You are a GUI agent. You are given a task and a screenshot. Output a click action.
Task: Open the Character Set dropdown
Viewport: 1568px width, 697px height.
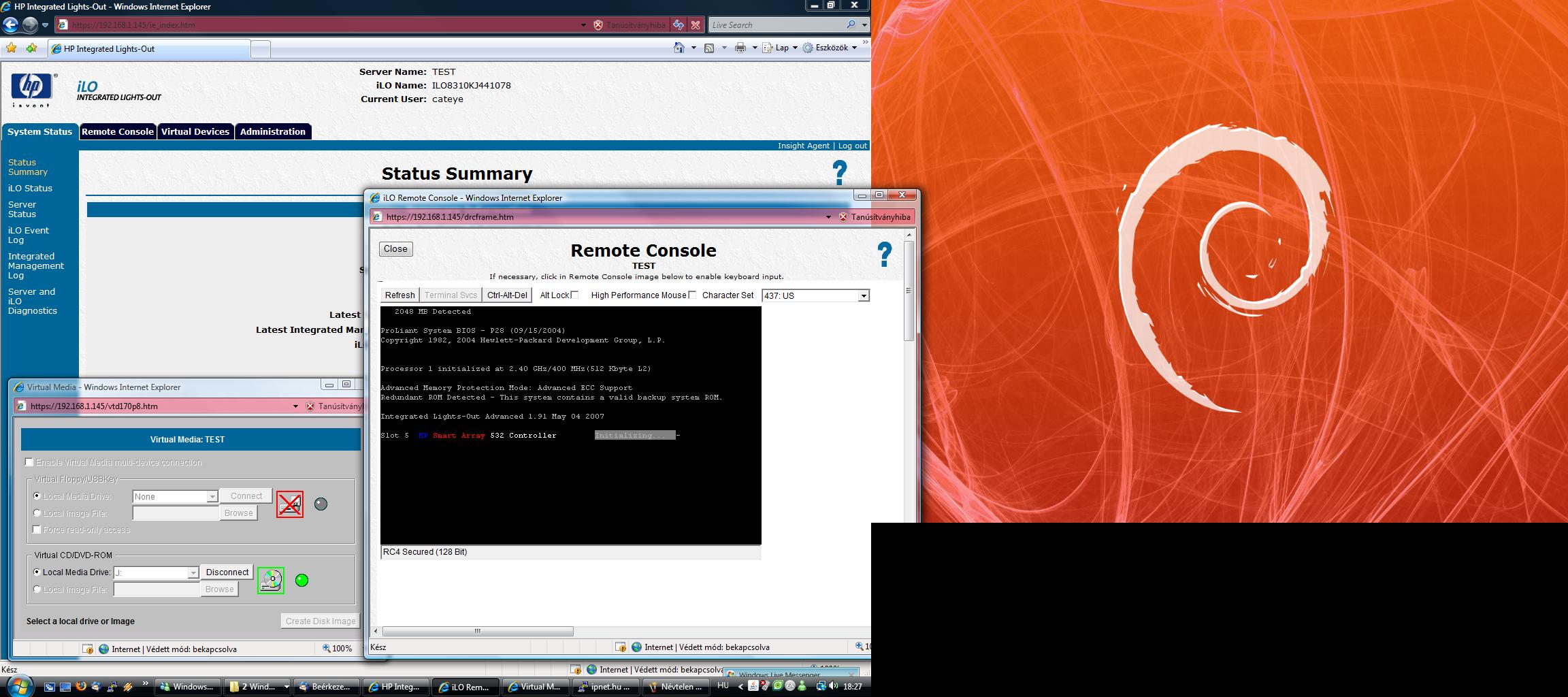[863, 296]
